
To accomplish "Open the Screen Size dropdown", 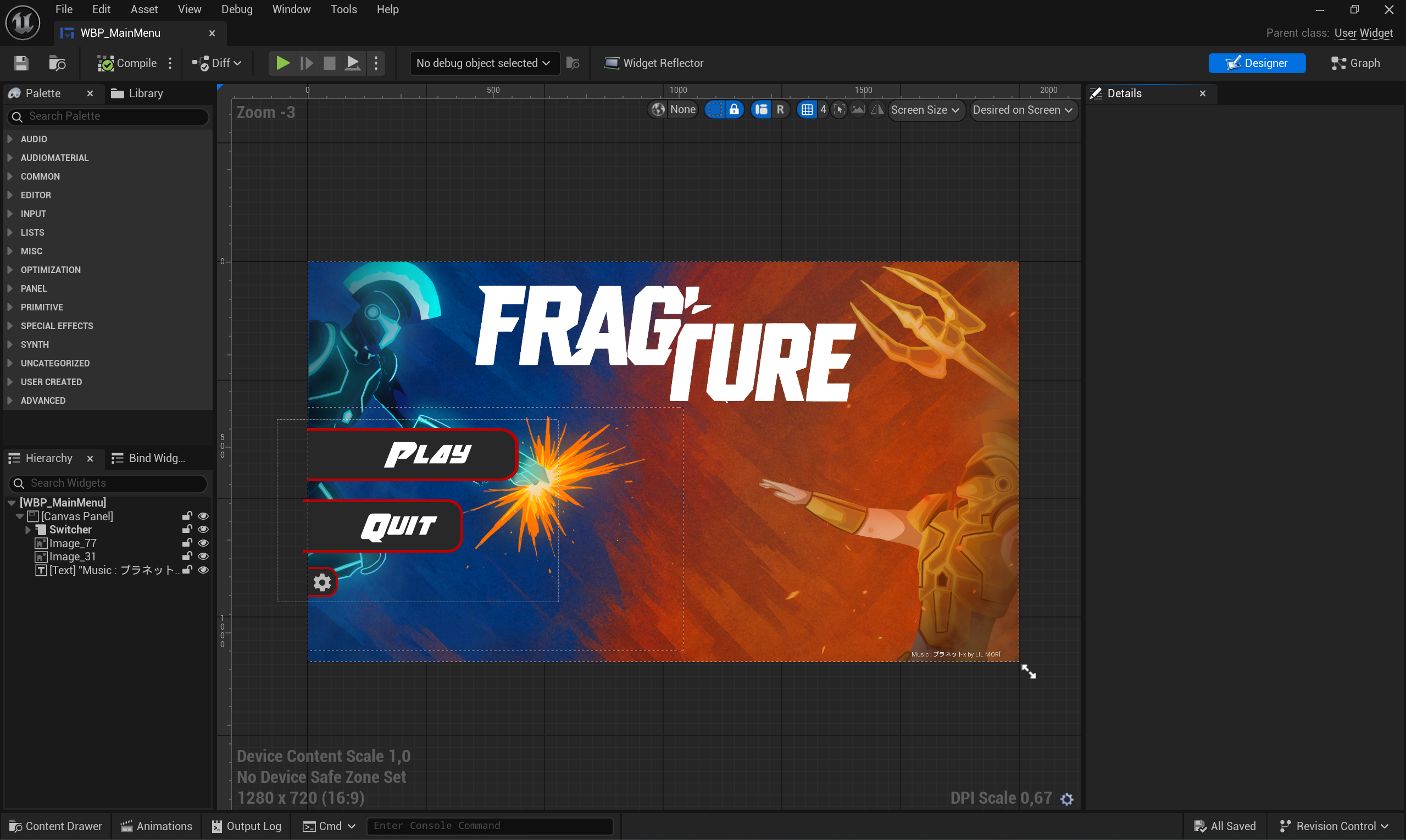I will point(924,110).
